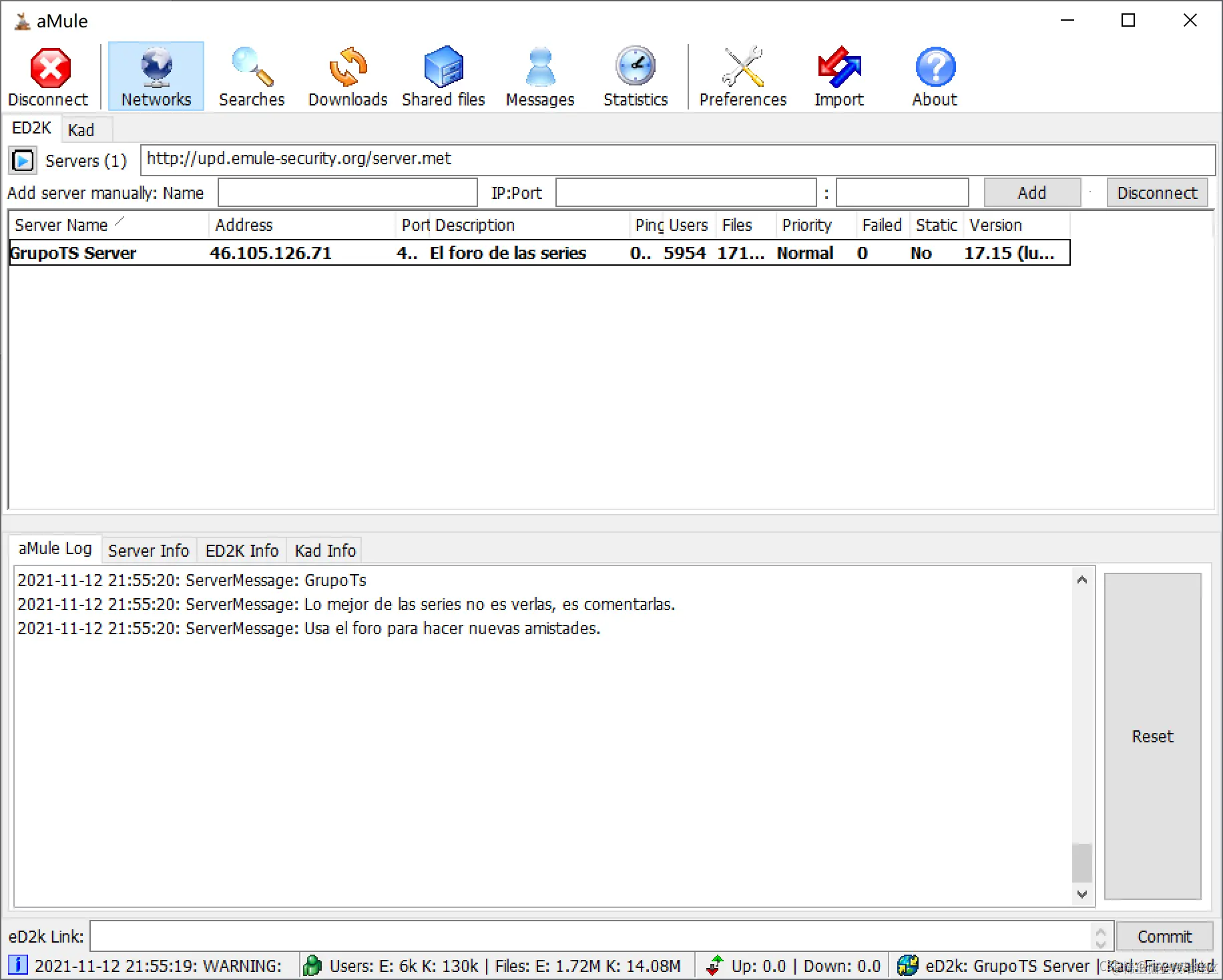Sort by the Ping column header

pyautogui.click(x=646, y=226)
